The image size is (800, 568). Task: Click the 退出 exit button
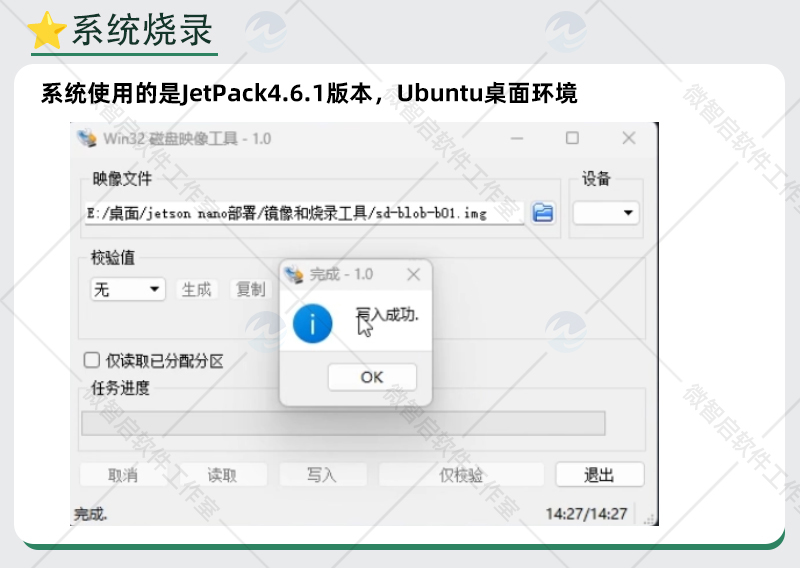599,475
